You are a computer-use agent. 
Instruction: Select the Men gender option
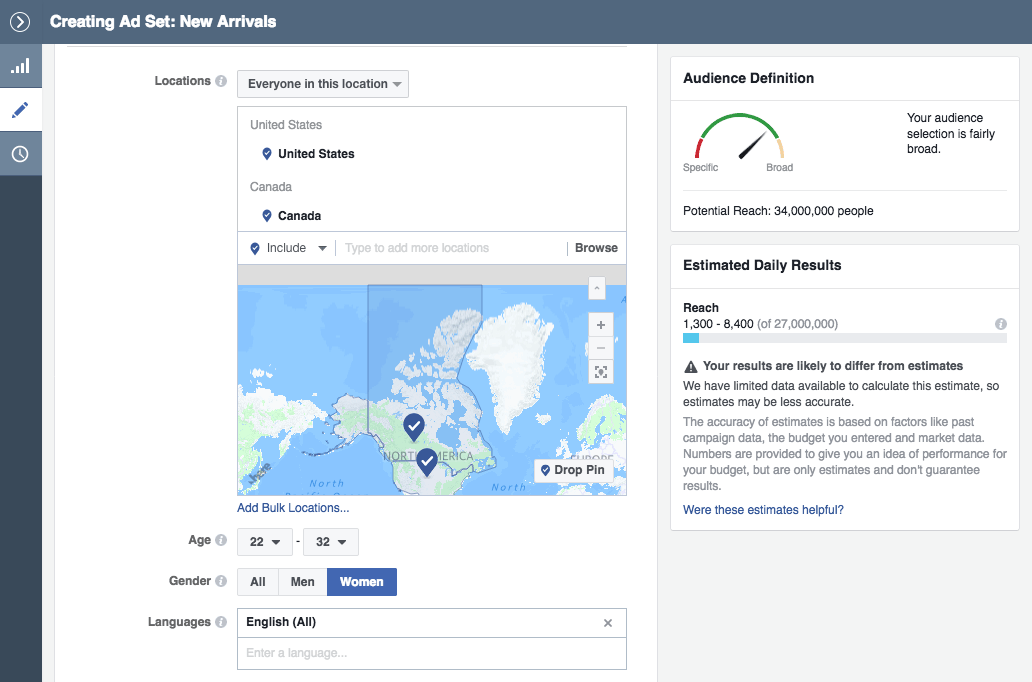click(302, 581)
